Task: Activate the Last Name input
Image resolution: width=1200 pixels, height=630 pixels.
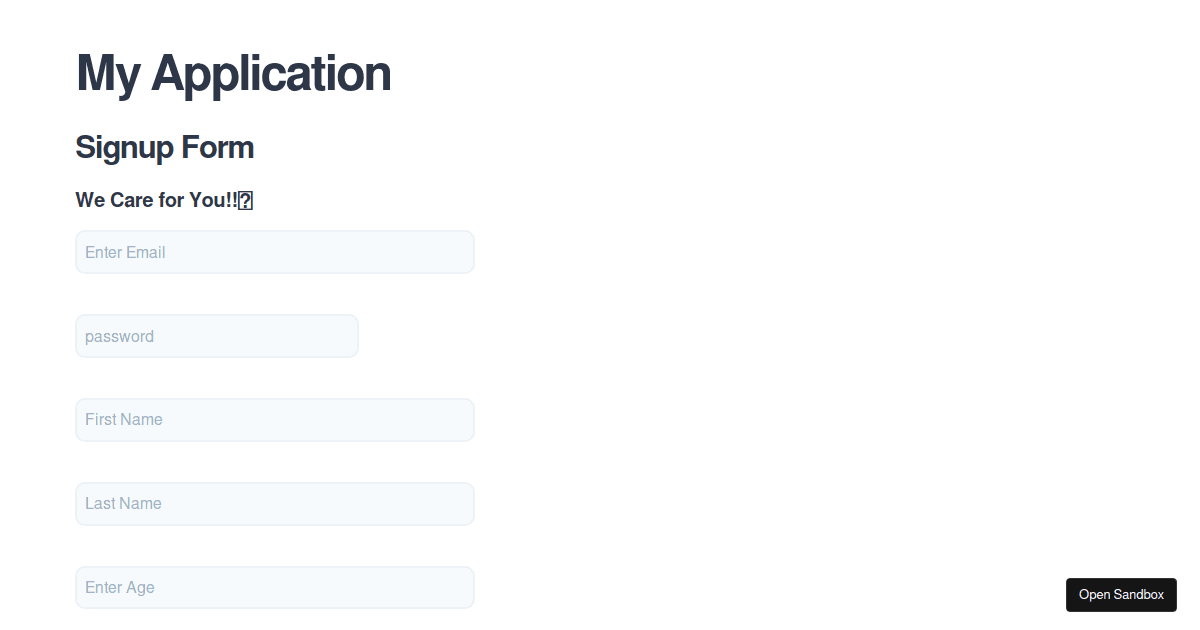Action: click(x=275, y=504)
